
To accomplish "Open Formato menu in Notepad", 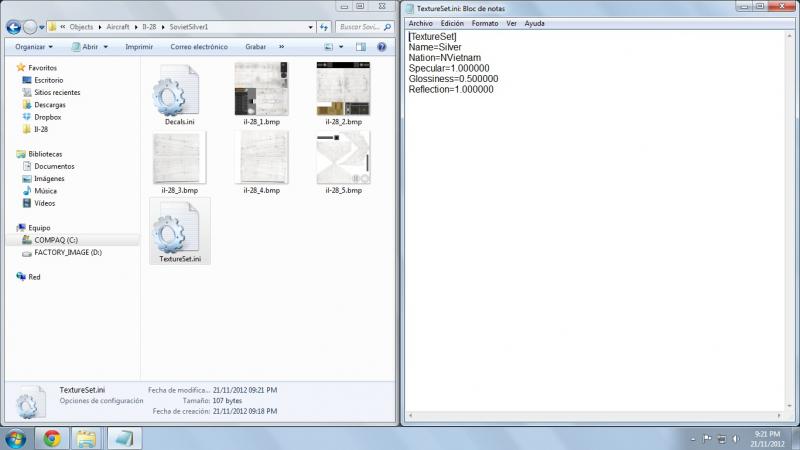I will tap(485, 23).
